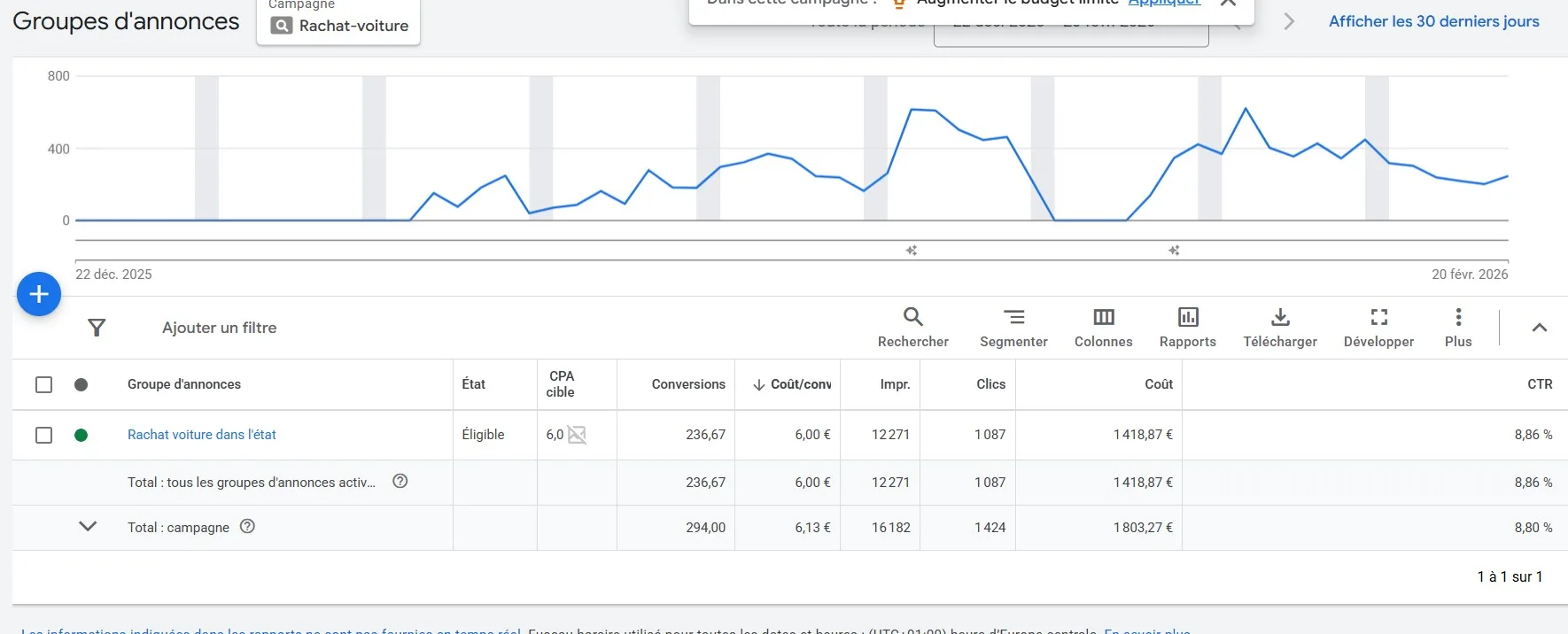Click the 1 à 1 sur 1 pagination text

[x=1510, y=576]
